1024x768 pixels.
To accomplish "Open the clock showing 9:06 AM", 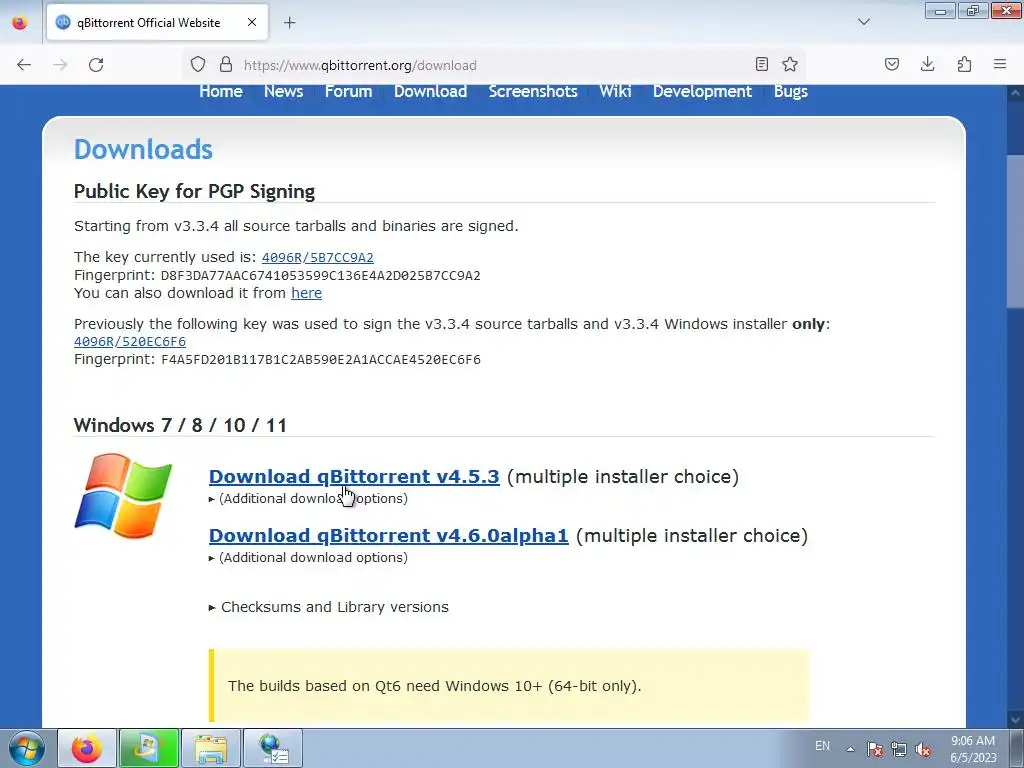I will pos(973,749).
